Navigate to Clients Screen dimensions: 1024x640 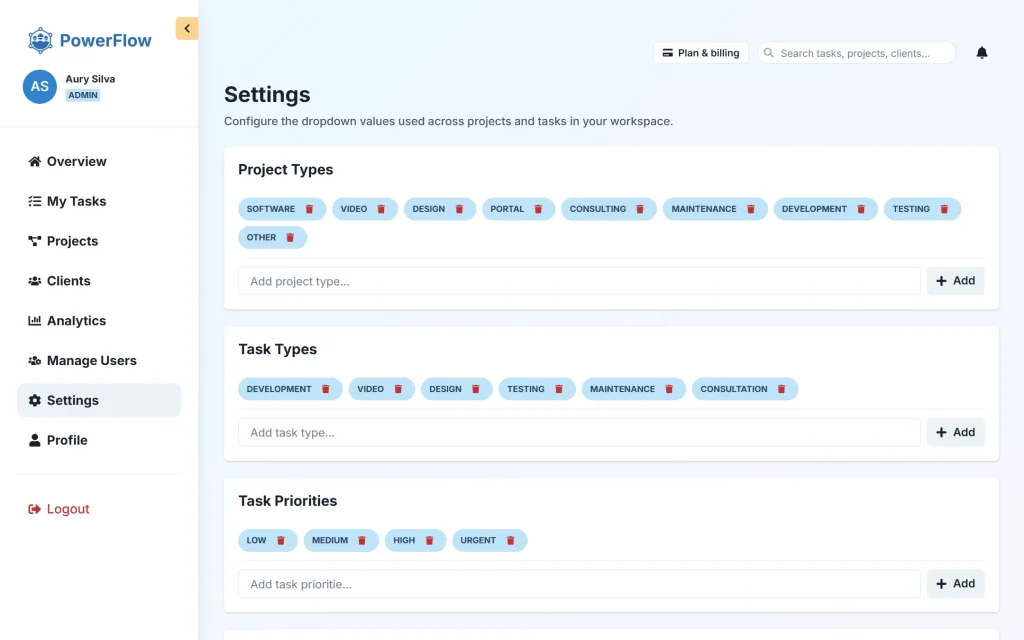click(99, 281)
